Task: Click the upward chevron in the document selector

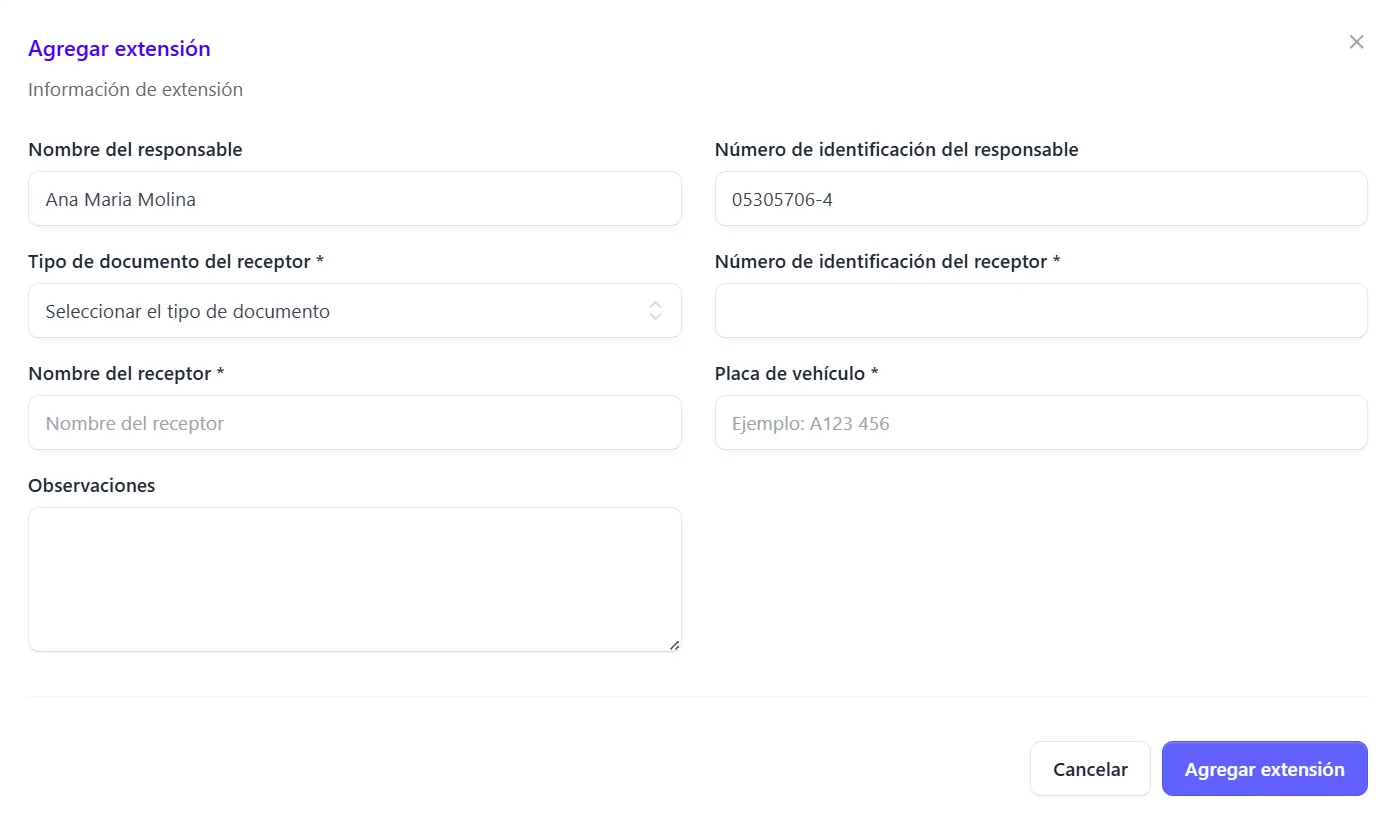Action: pyautogui.click(x=655, y=306)
